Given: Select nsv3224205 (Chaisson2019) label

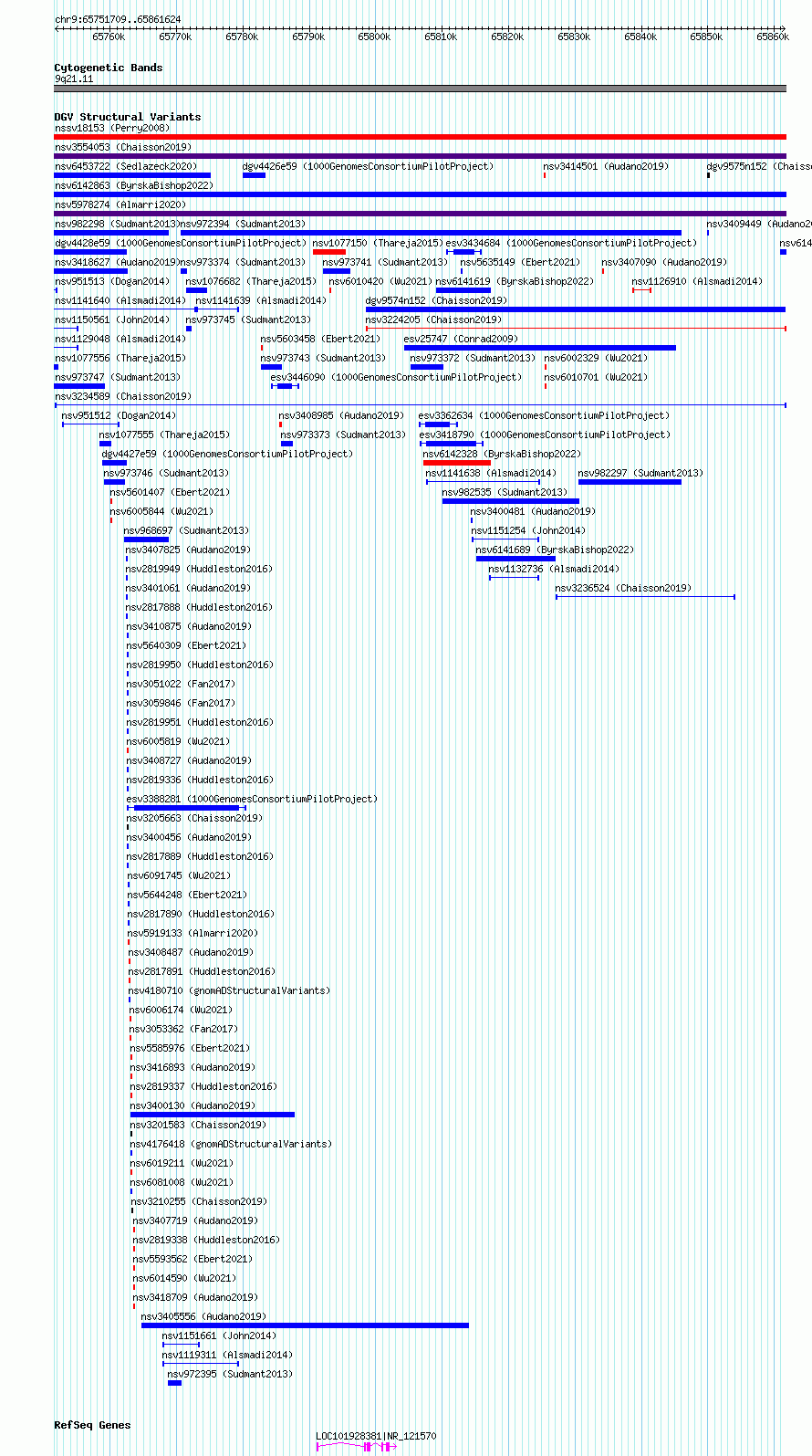Looking at the screenshot, I should 433,319.
